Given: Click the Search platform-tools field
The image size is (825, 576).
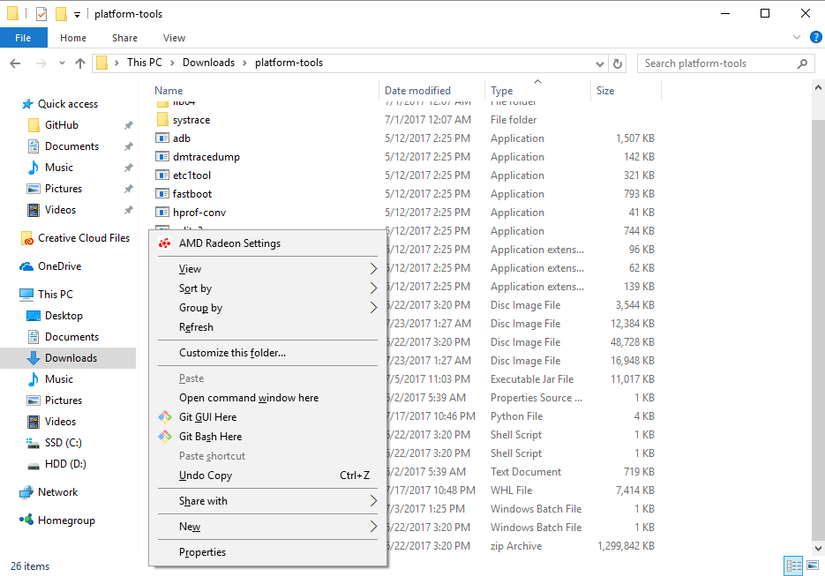Looking at the screenshot, I should coord(718,63).
